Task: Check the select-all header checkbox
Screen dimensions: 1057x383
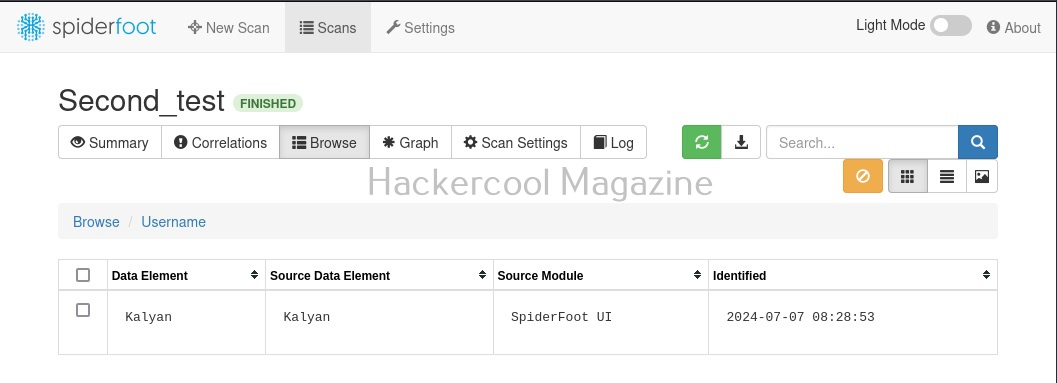Action: click(x=83, y=275)
